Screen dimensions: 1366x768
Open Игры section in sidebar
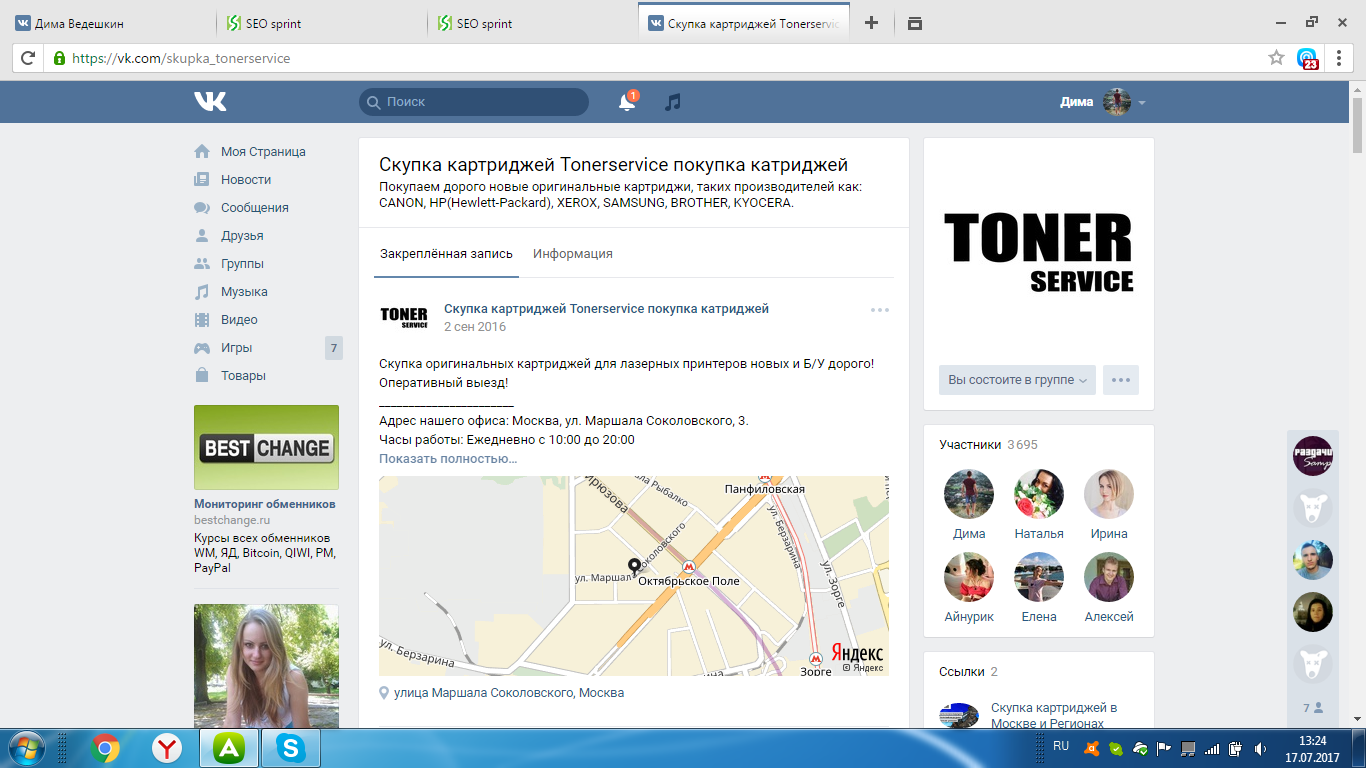click(236, 348)
